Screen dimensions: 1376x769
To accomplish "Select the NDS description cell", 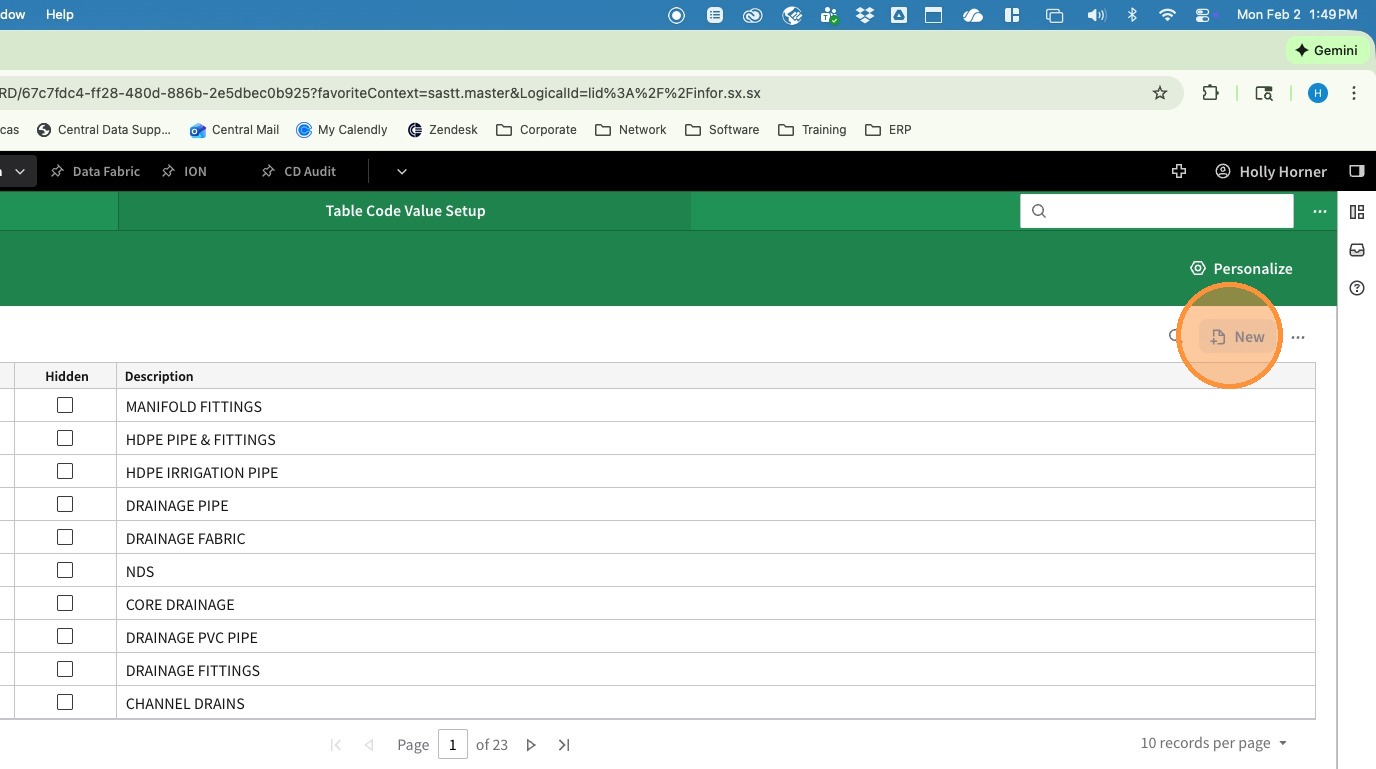I will [x=715, y=571].
